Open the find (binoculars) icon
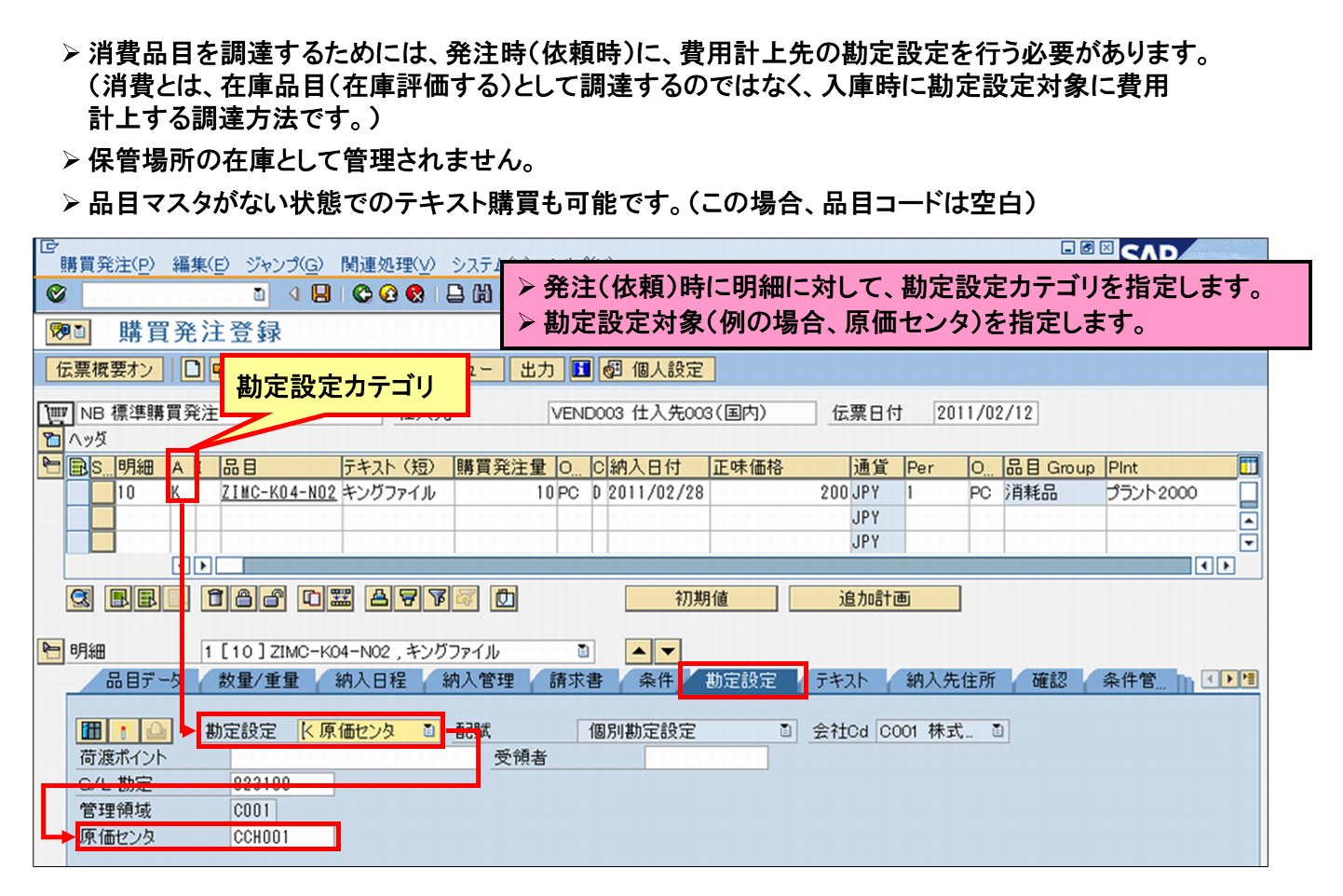This screenshot has height=896, width=1343. (x=482, y=294)
